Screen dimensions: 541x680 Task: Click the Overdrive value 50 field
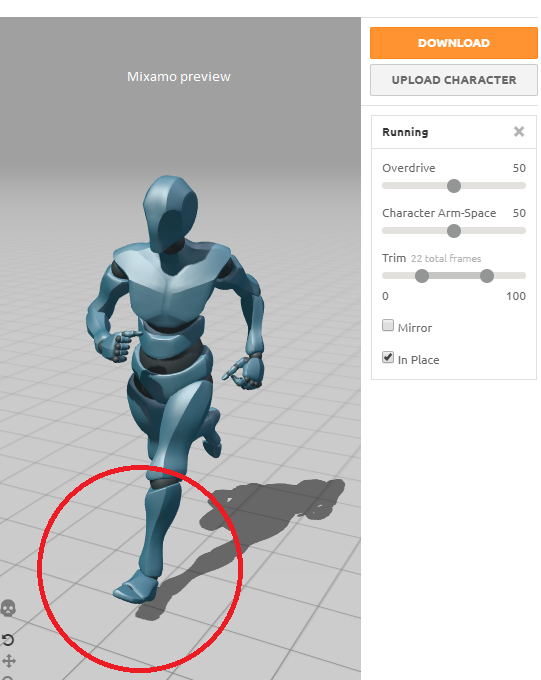click(x=519, y=168)
